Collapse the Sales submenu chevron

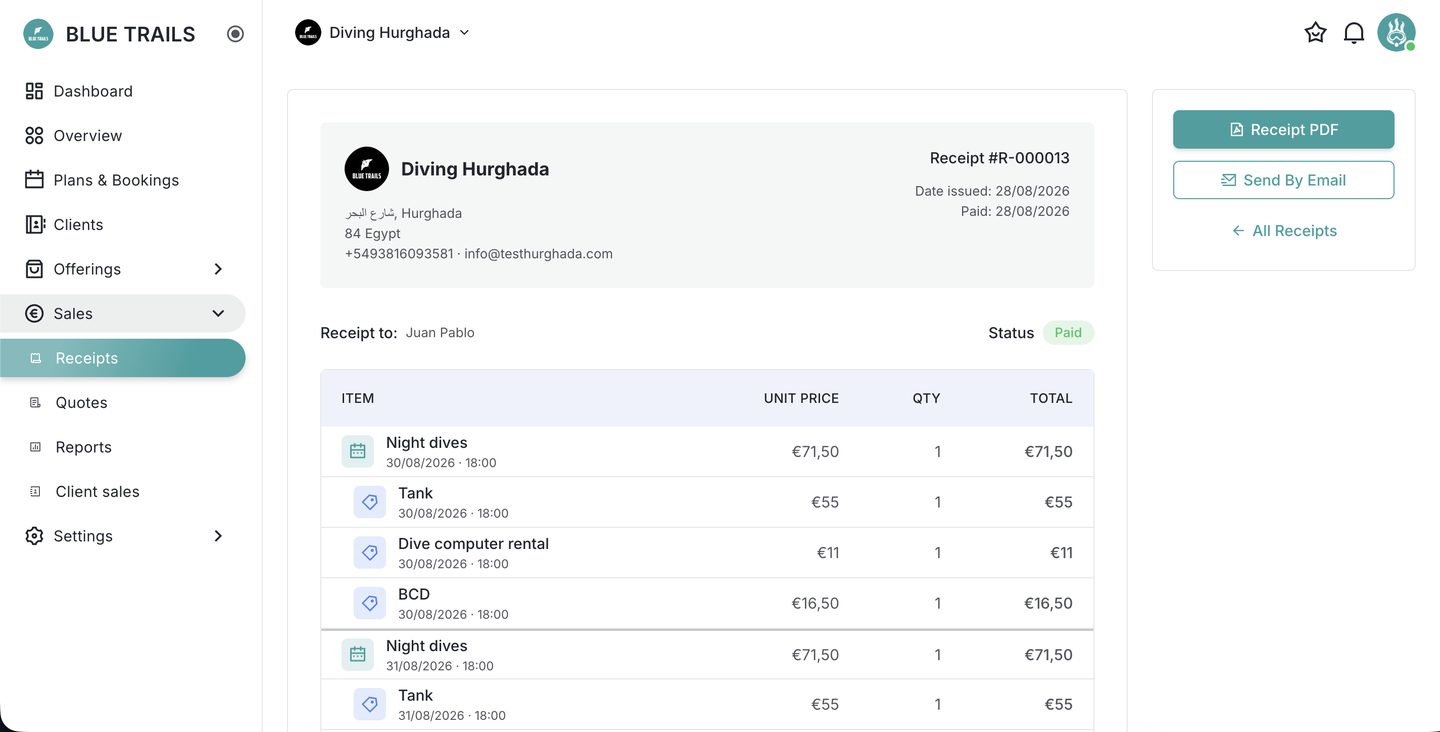point(218,314)
